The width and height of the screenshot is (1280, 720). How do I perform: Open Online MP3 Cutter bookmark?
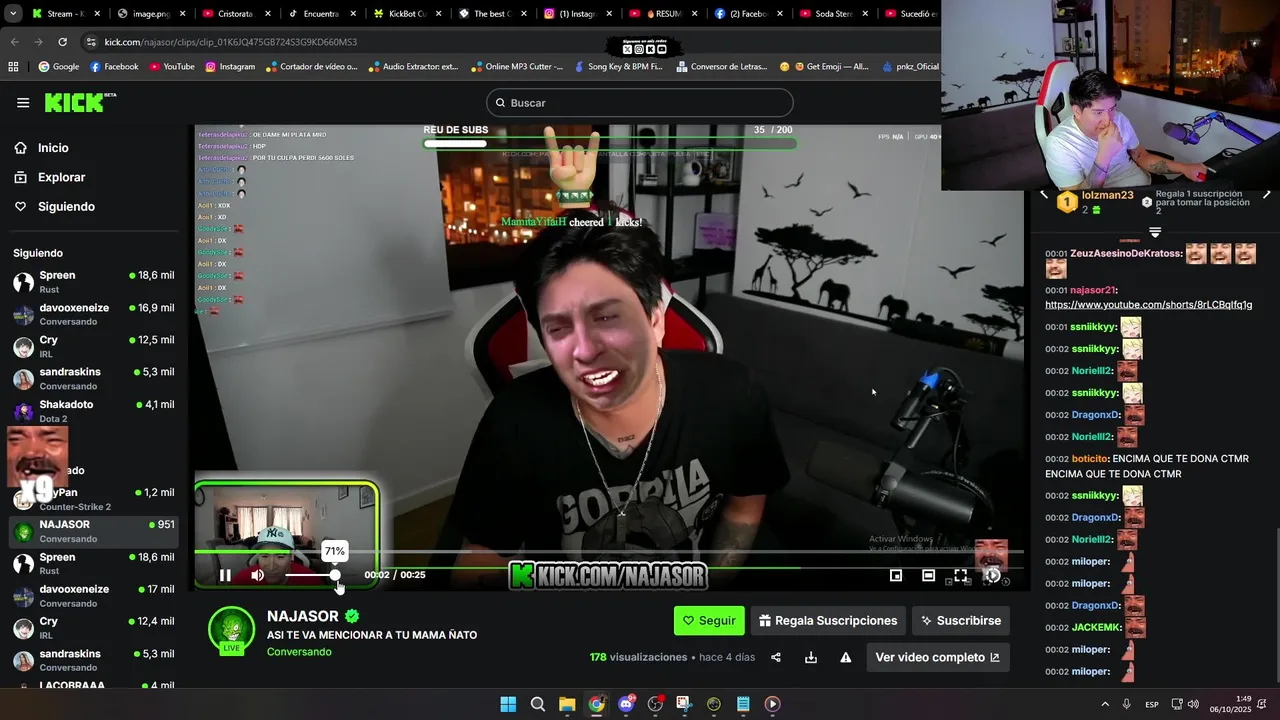[x=517, y=67]
